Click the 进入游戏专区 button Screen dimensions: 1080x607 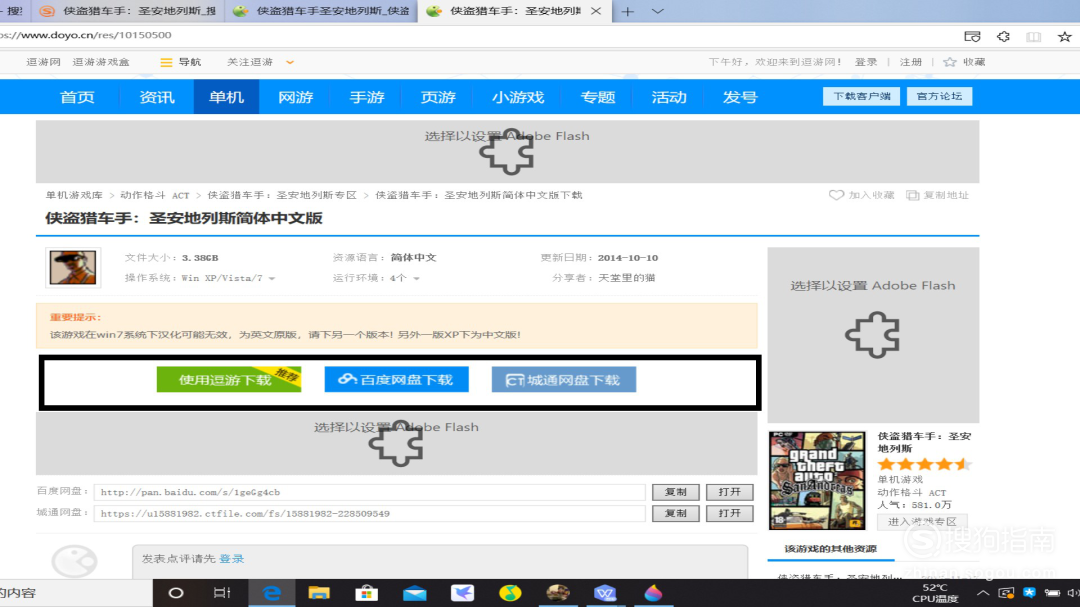coord(922,522)
